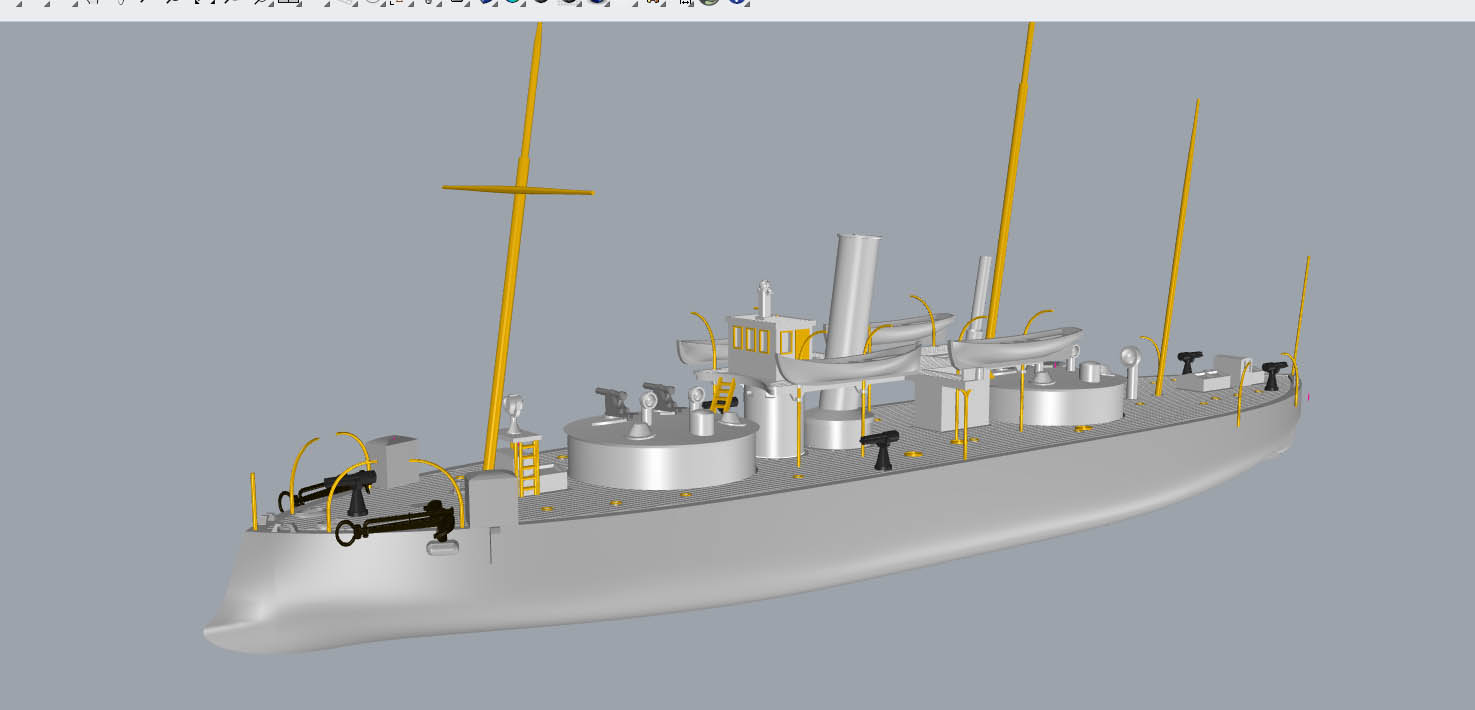Screen dimensions: 1475x710
Task: Click the teal sphere Shade toolbar icon
Action: point(513,2)
